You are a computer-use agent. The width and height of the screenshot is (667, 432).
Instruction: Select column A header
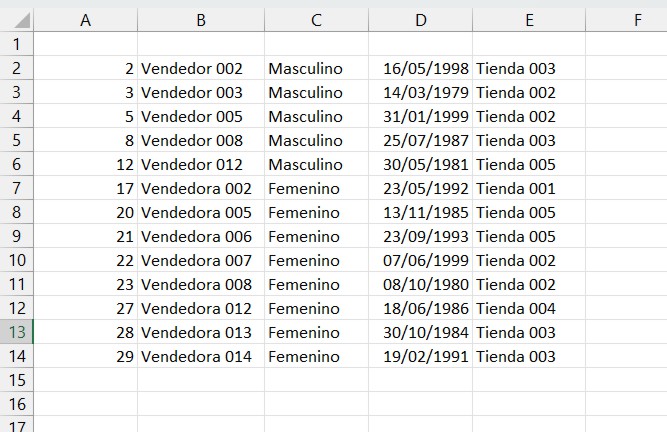(x=86, y=20)
